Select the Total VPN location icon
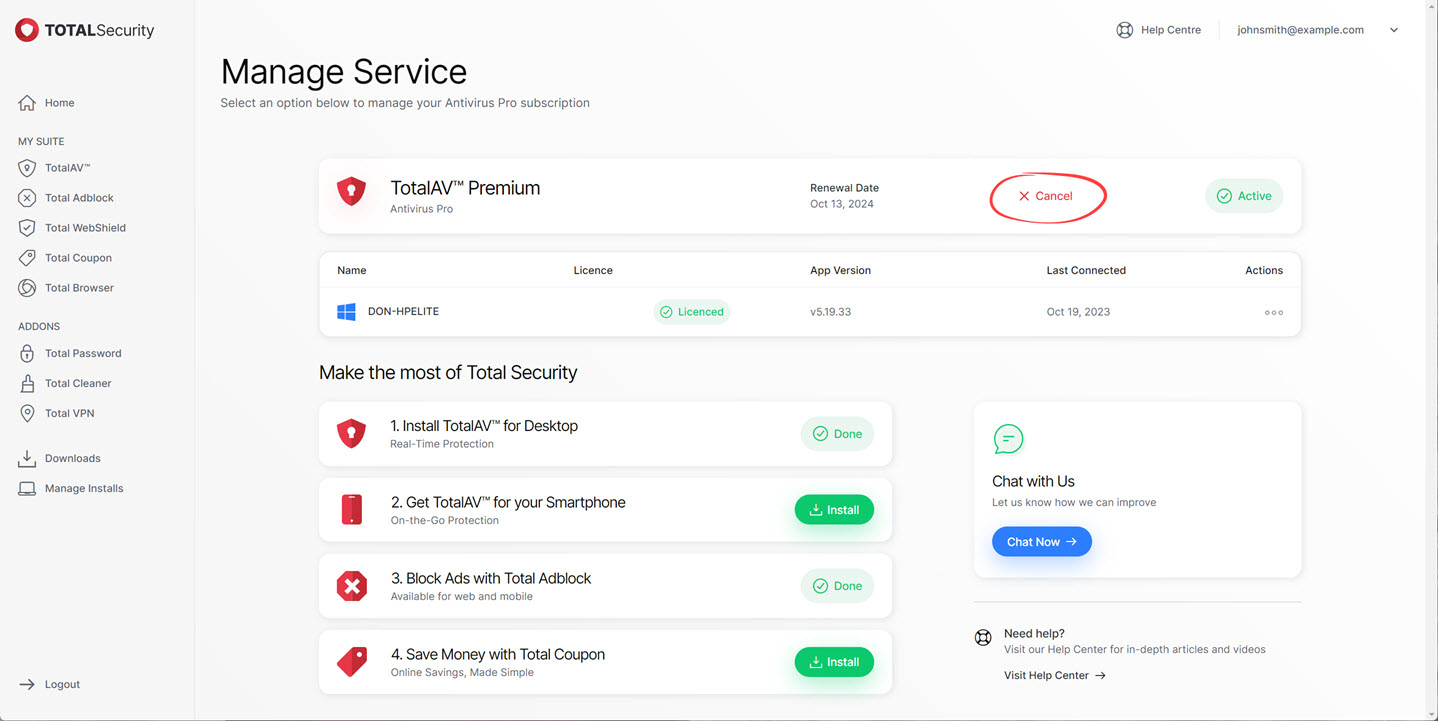 pos(27,413)
